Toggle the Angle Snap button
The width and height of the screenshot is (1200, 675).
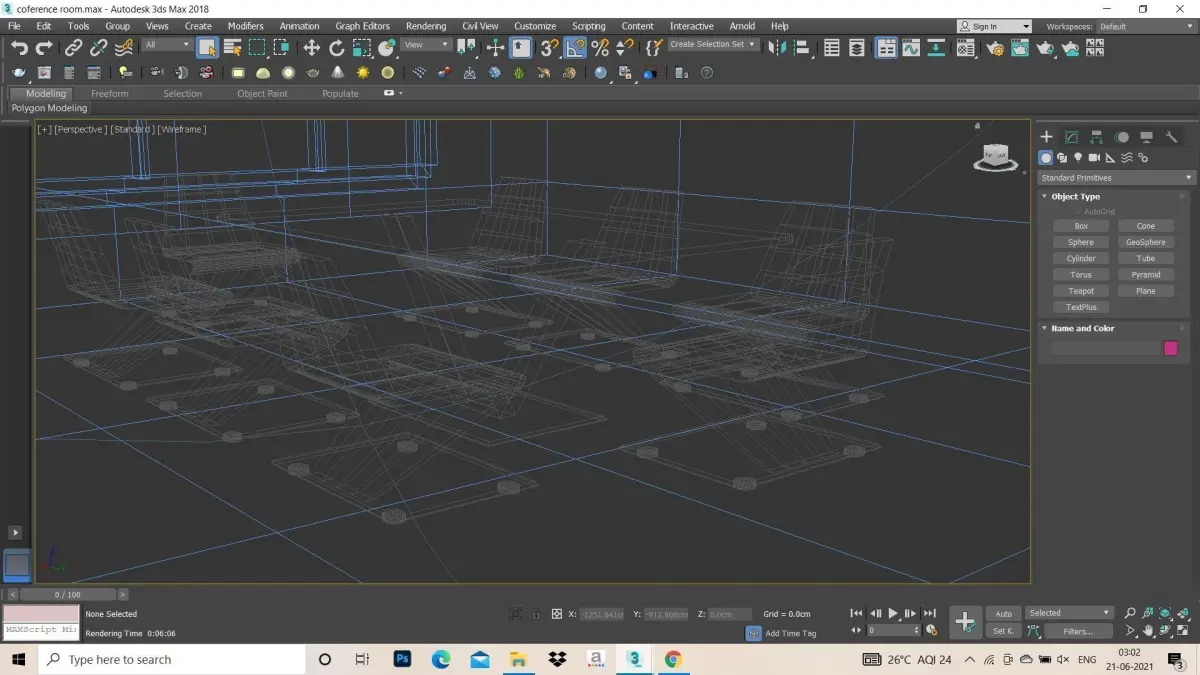coord(575,47)
